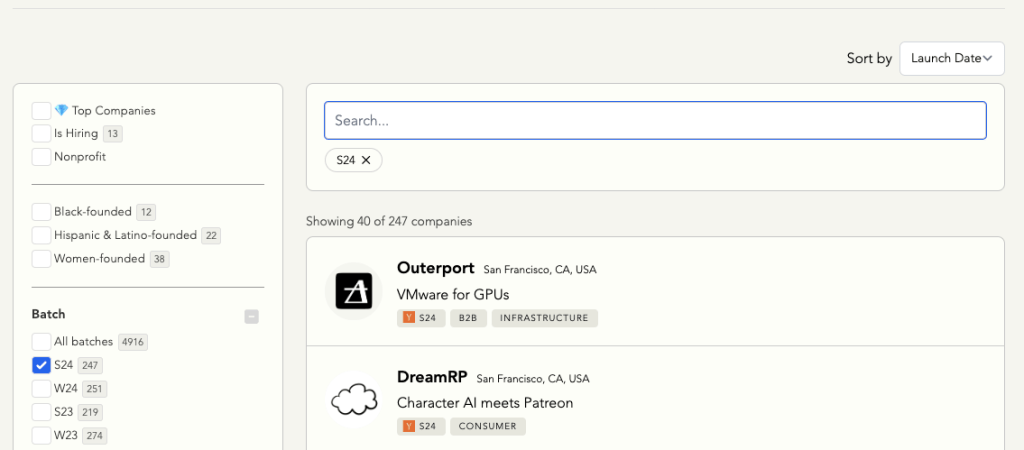Enable the Black-founded filter
Viewport: 1024px width, 450px height.
click(41, 212)
